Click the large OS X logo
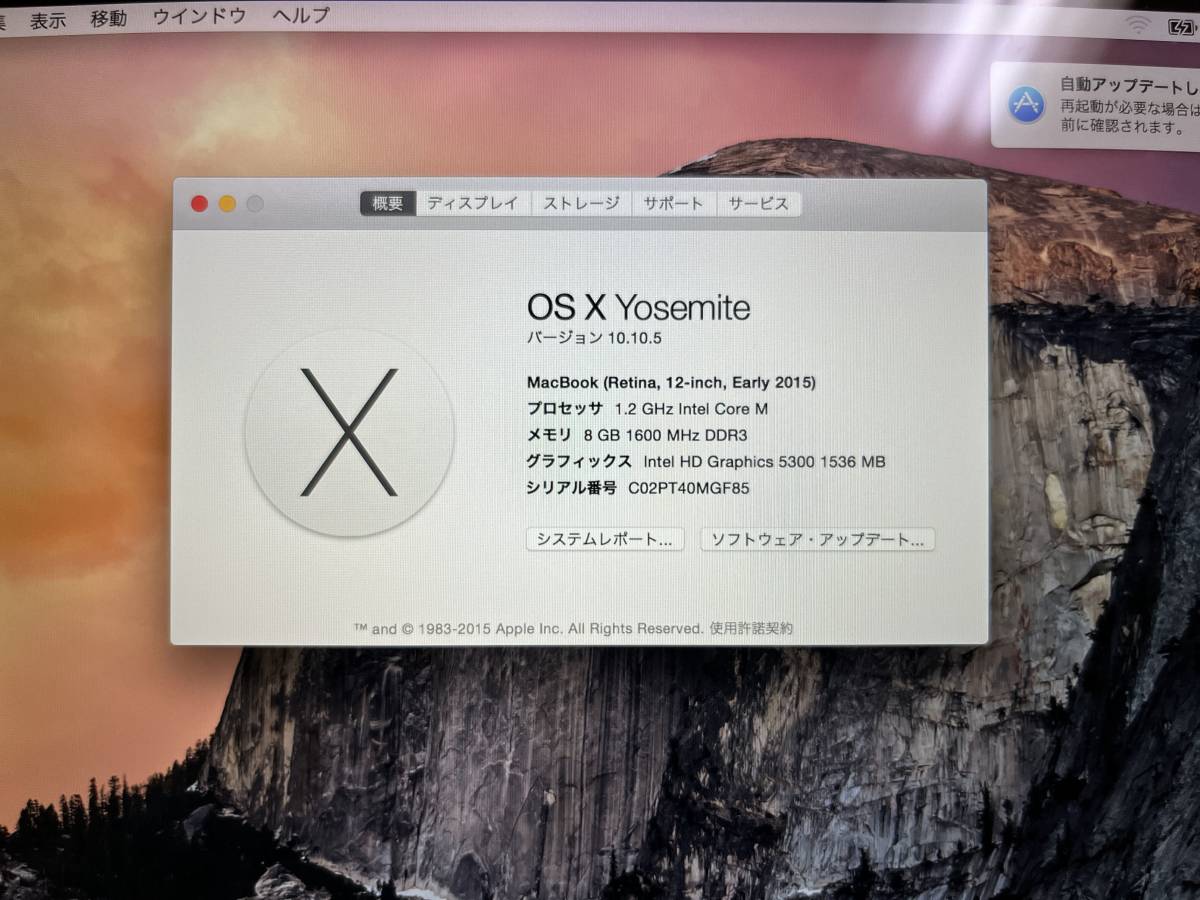The height and width of the screenshot is (900, 1200). click(x=349, y=432)
